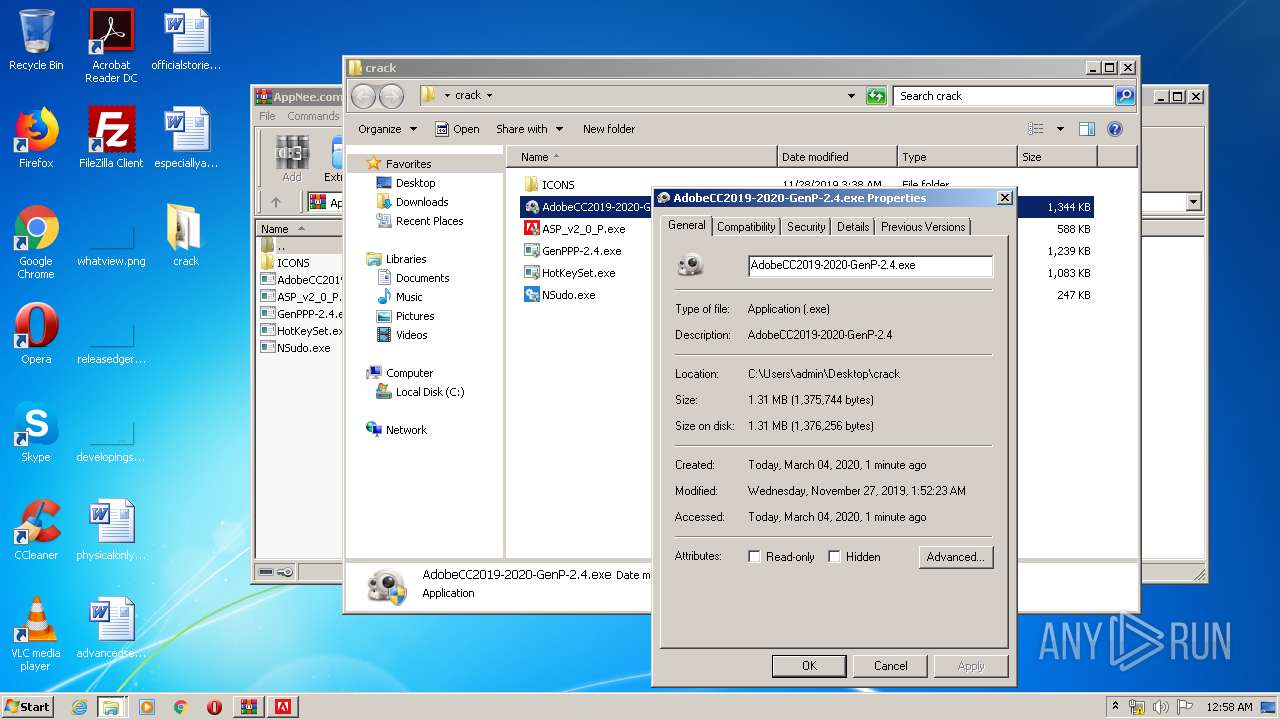Switch to the Details tab
The width and height of the screenshot is (1280, 720).
[x=853, y=227]
